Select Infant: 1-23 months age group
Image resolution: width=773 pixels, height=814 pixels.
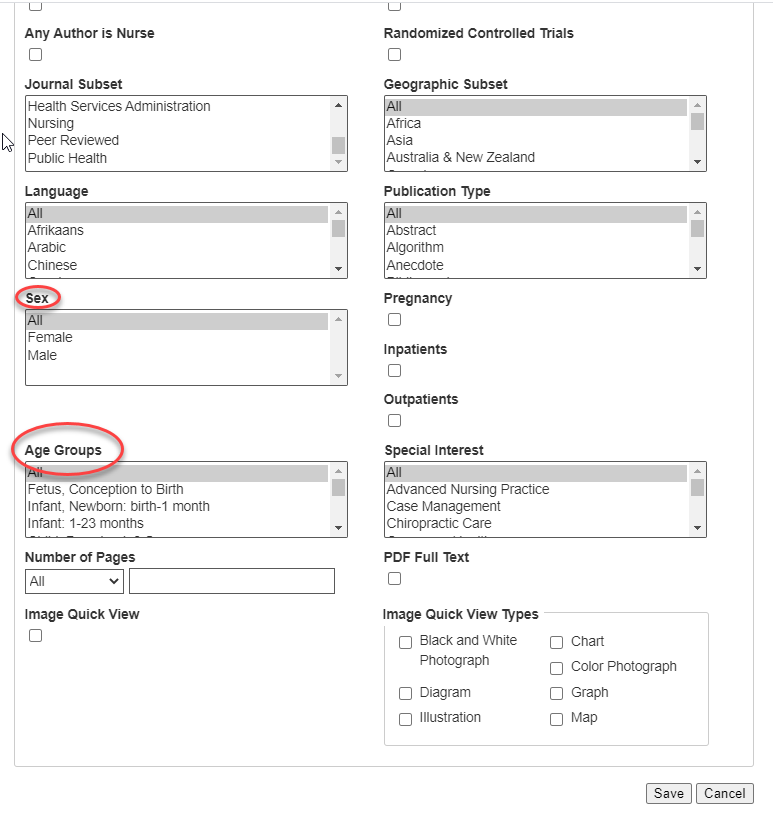(86, 524)
